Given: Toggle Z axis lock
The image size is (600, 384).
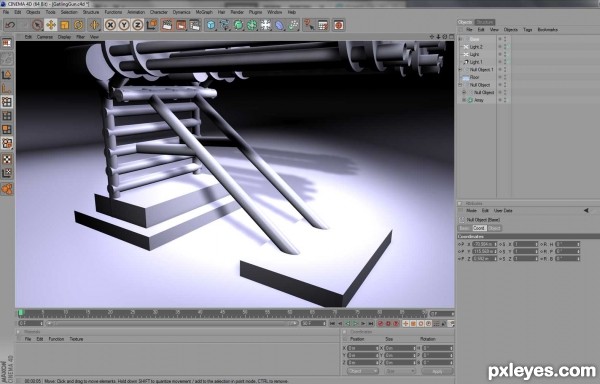Looking at the screenshot, I should click(x=137, y=25).
